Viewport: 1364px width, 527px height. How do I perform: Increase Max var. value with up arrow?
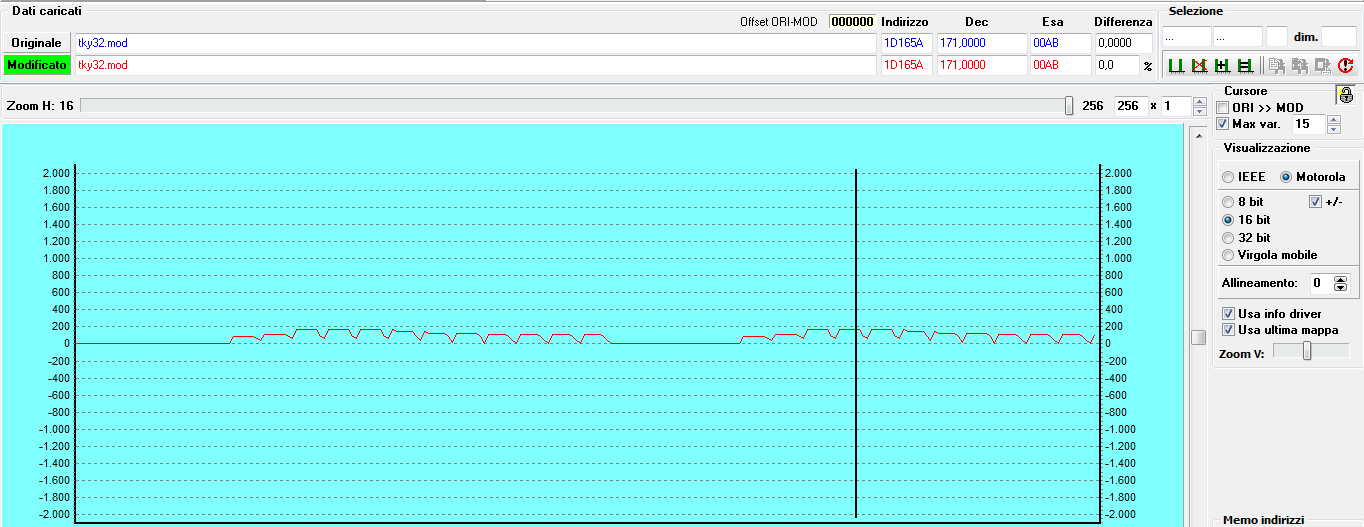point(1333,119)
